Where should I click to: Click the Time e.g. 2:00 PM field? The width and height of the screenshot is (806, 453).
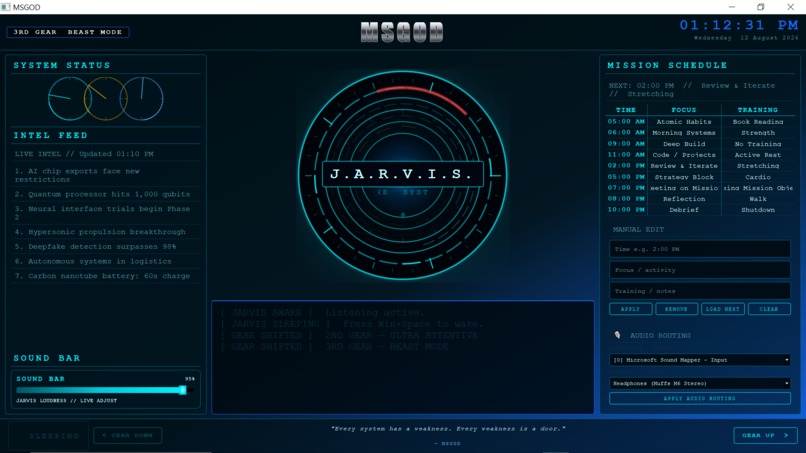[700, 249]
